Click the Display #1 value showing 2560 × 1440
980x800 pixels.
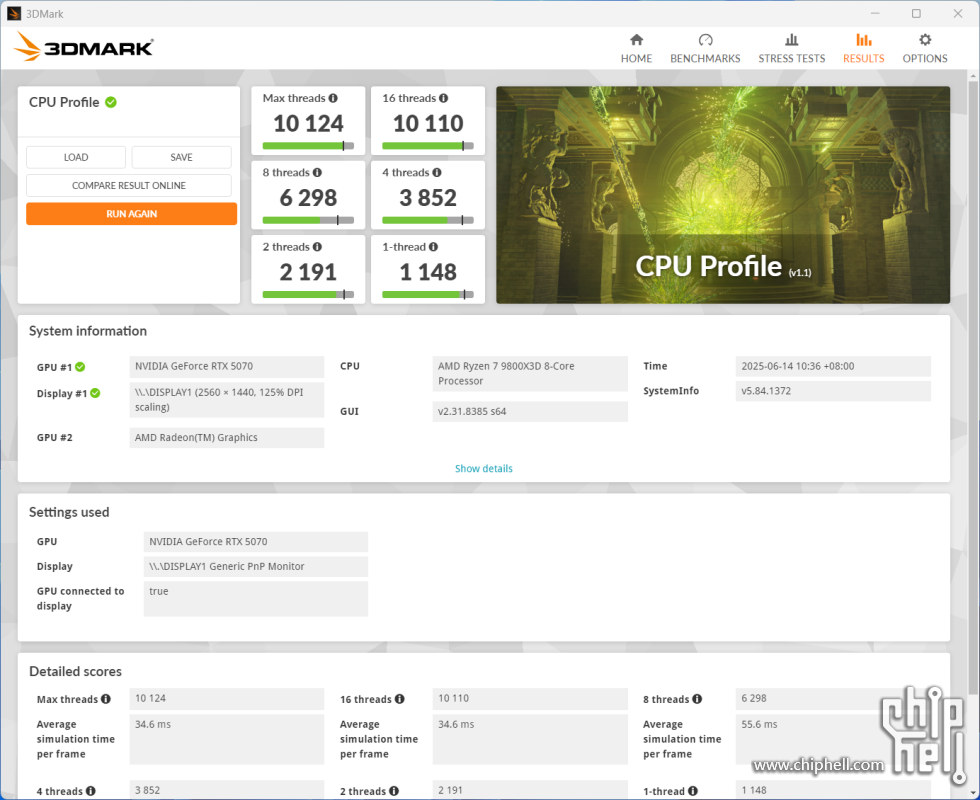pos(227,400)
